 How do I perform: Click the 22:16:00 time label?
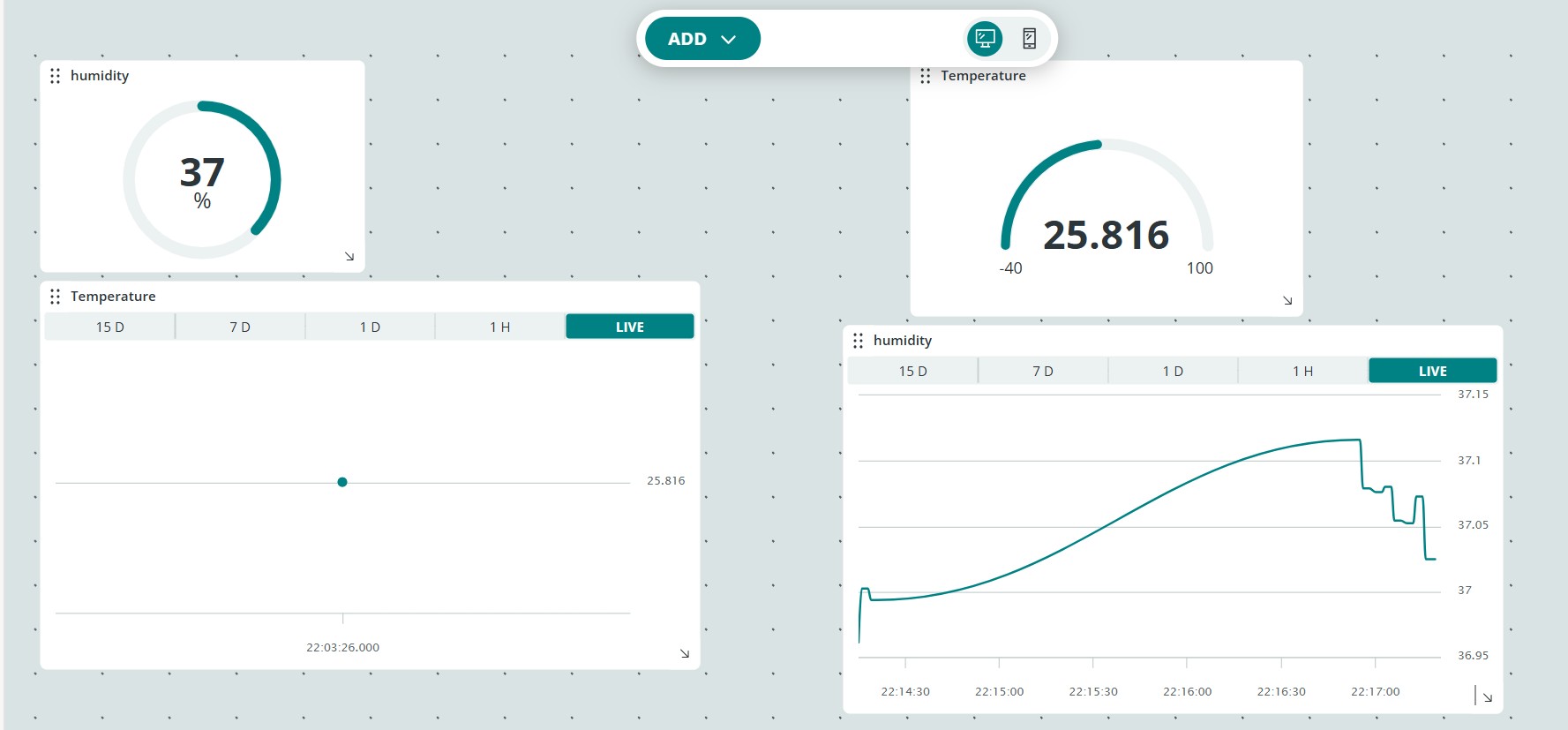coord(1188,692)
